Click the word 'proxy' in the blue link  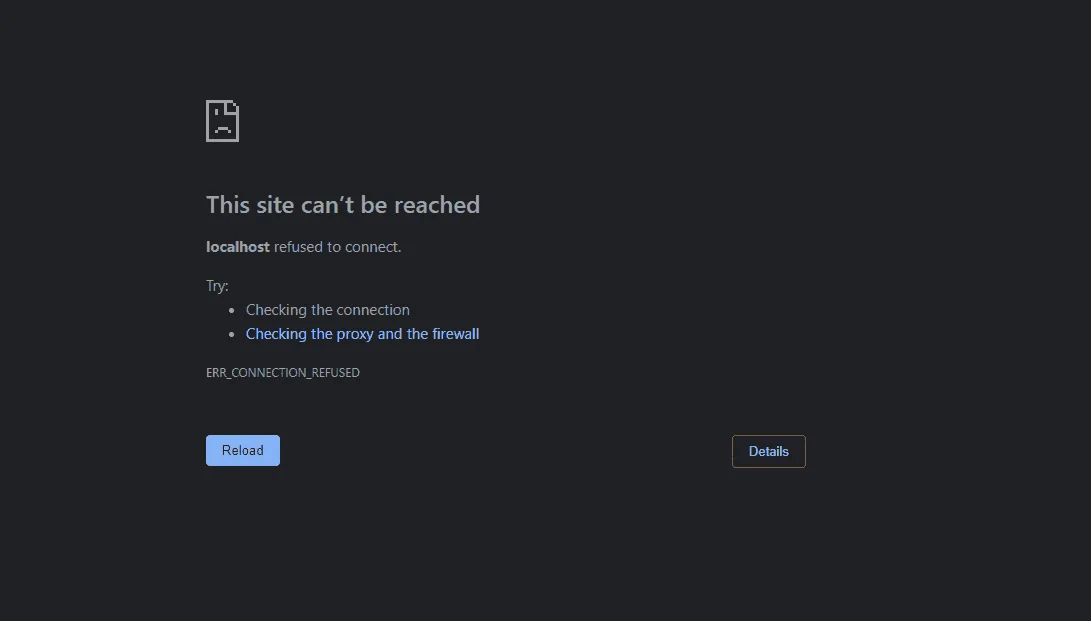click(355, 334)
